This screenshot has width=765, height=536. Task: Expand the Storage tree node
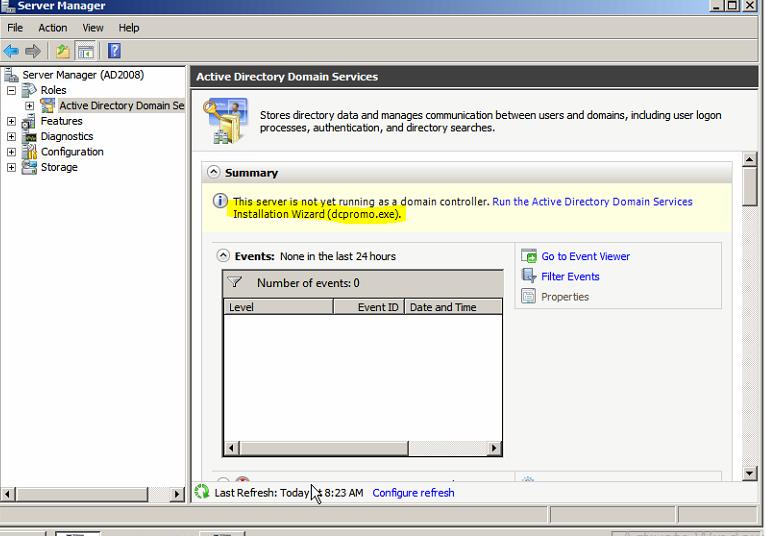point(11,167)
